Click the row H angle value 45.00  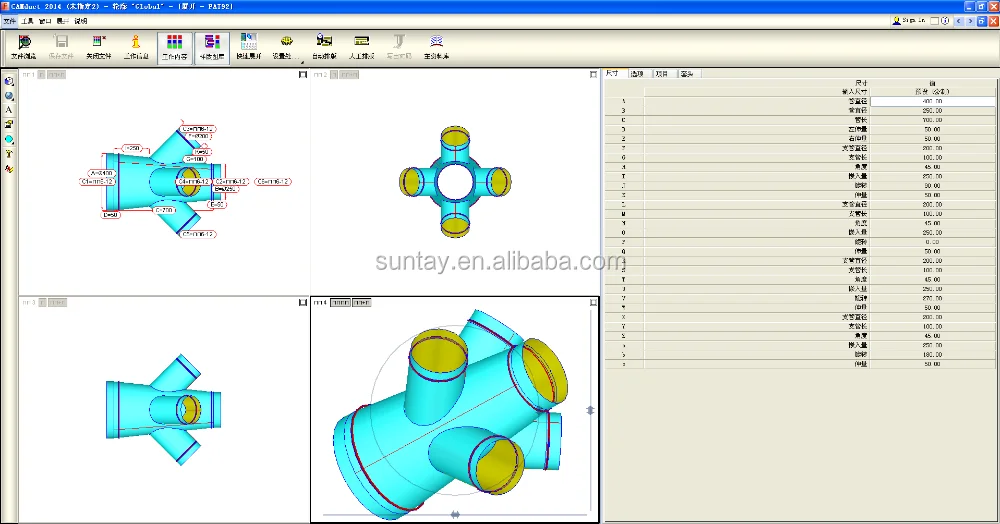[x=932, y=167]
